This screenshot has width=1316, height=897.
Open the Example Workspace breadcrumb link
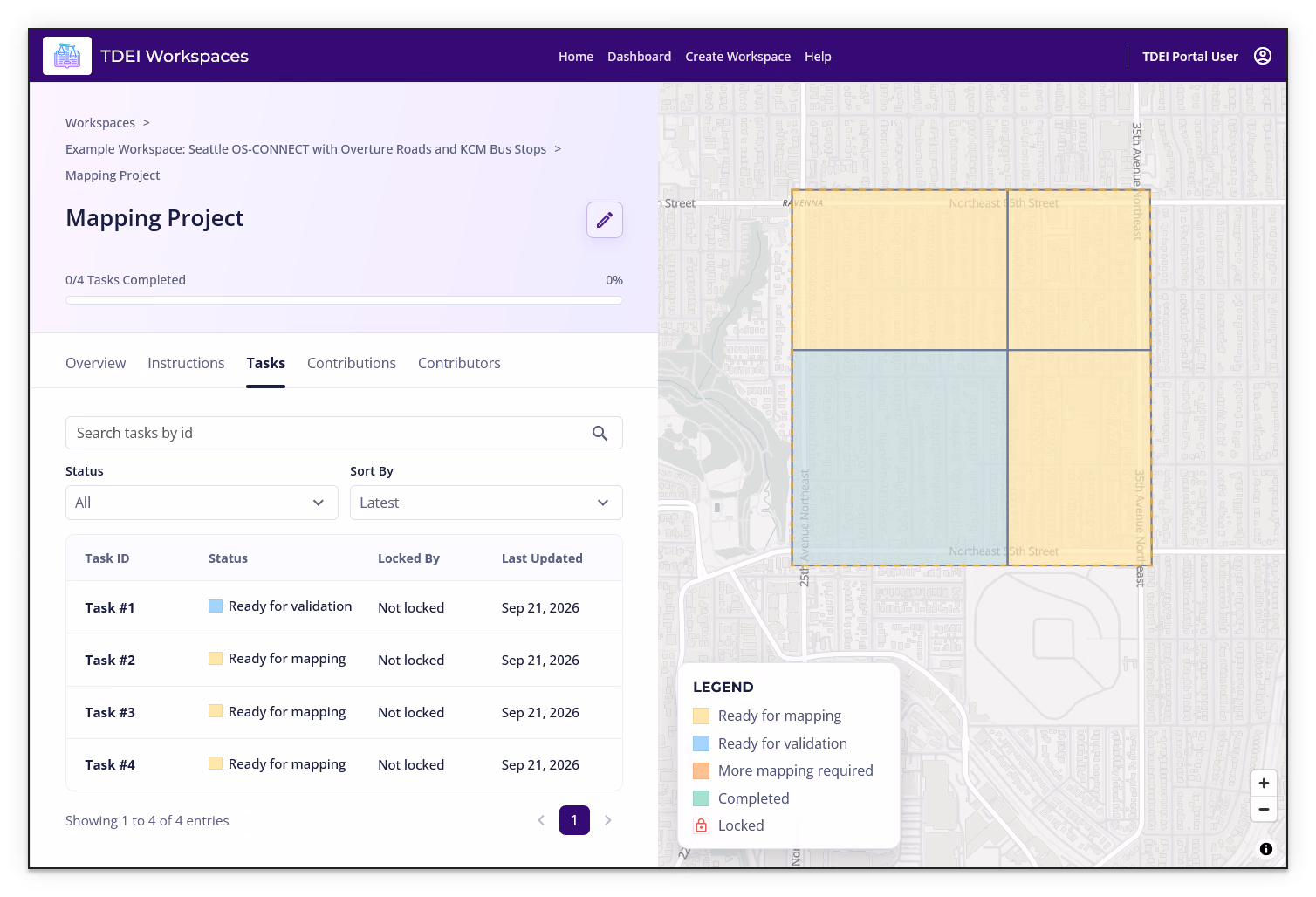[x=305, y=149]
